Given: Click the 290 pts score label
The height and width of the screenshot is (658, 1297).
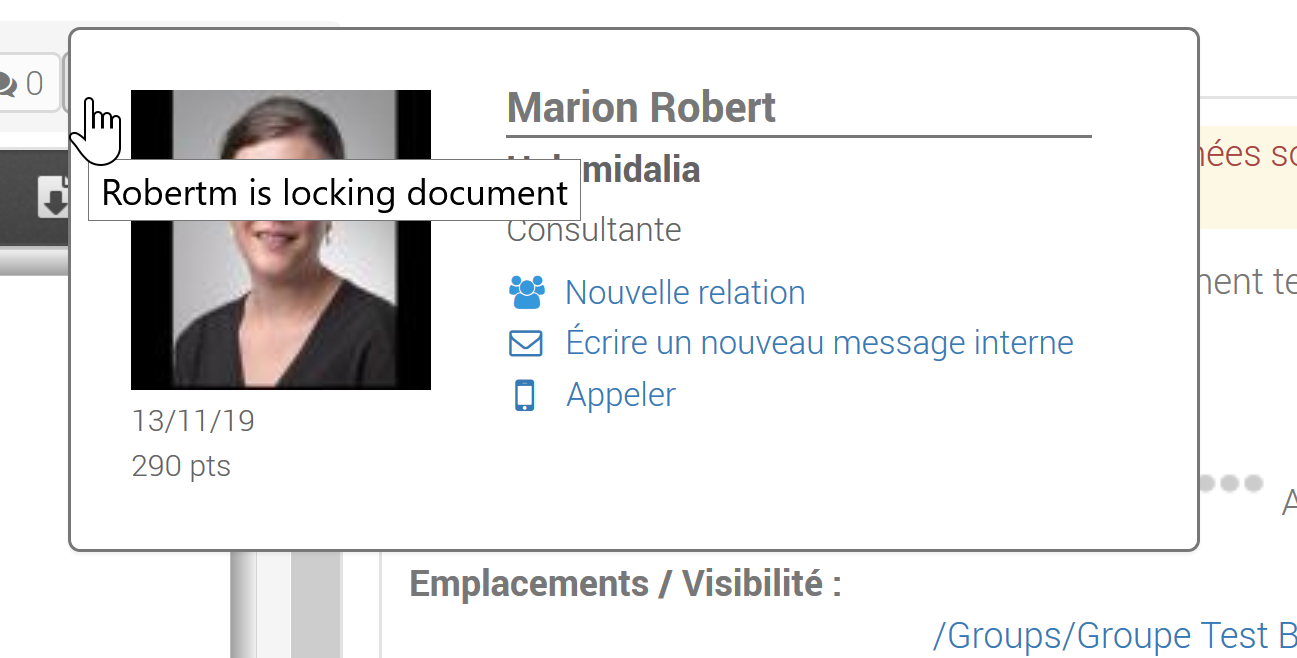Looking at the screenshot, I should 181,466.
